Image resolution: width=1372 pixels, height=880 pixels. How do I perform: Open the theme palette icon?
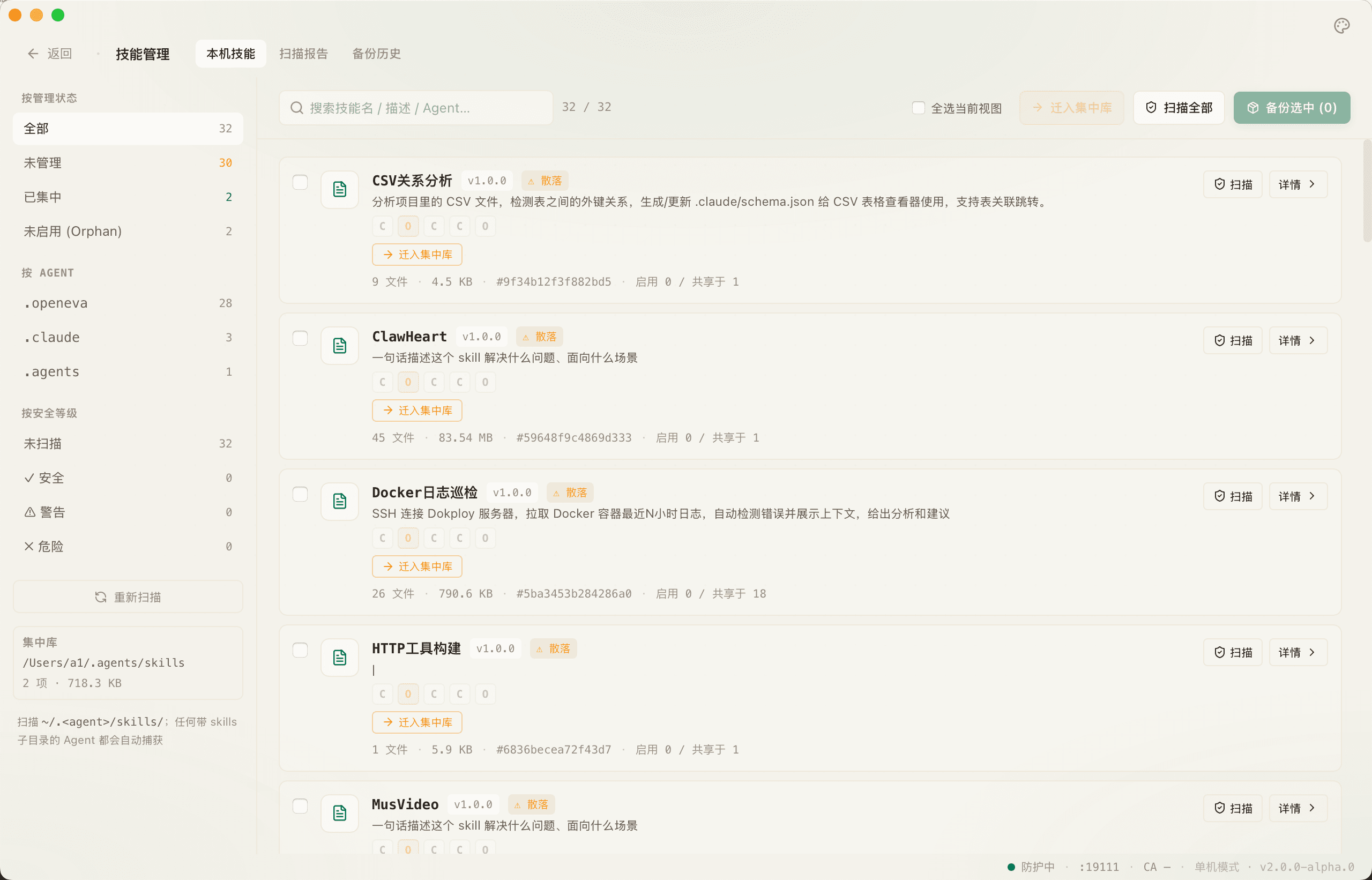pyautogui.click(x=1341, y=26)
